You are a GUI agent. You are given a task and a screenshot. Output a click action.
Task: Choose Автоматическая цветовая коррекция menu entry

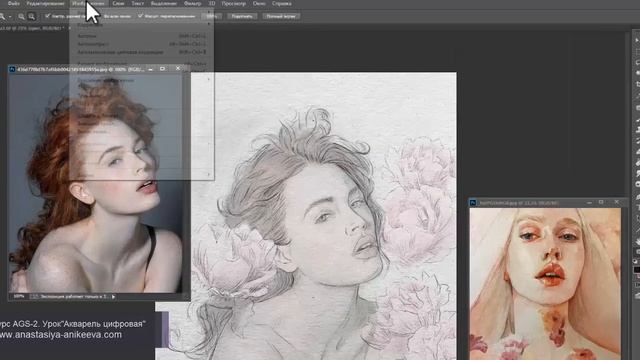pyautogui.click(x=141, y=52)
